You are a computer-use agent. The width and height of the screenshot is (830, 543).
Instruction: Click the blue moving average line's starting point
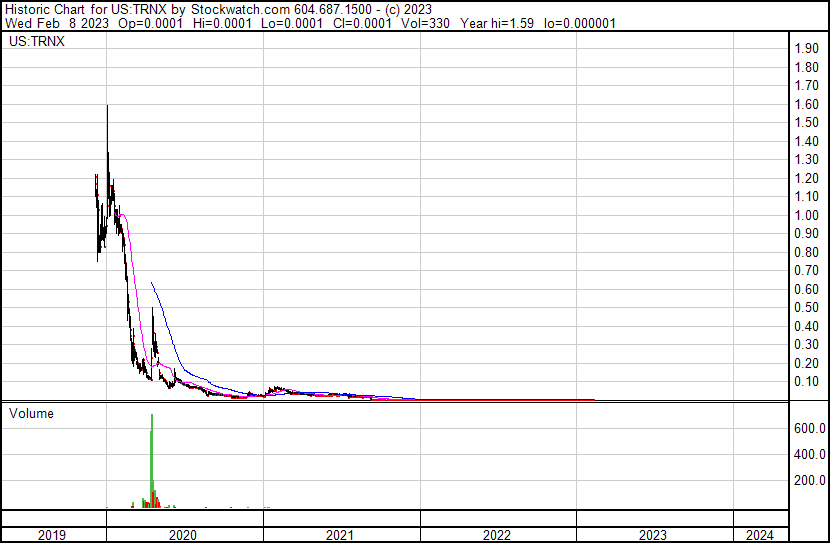tap(151, 284)
